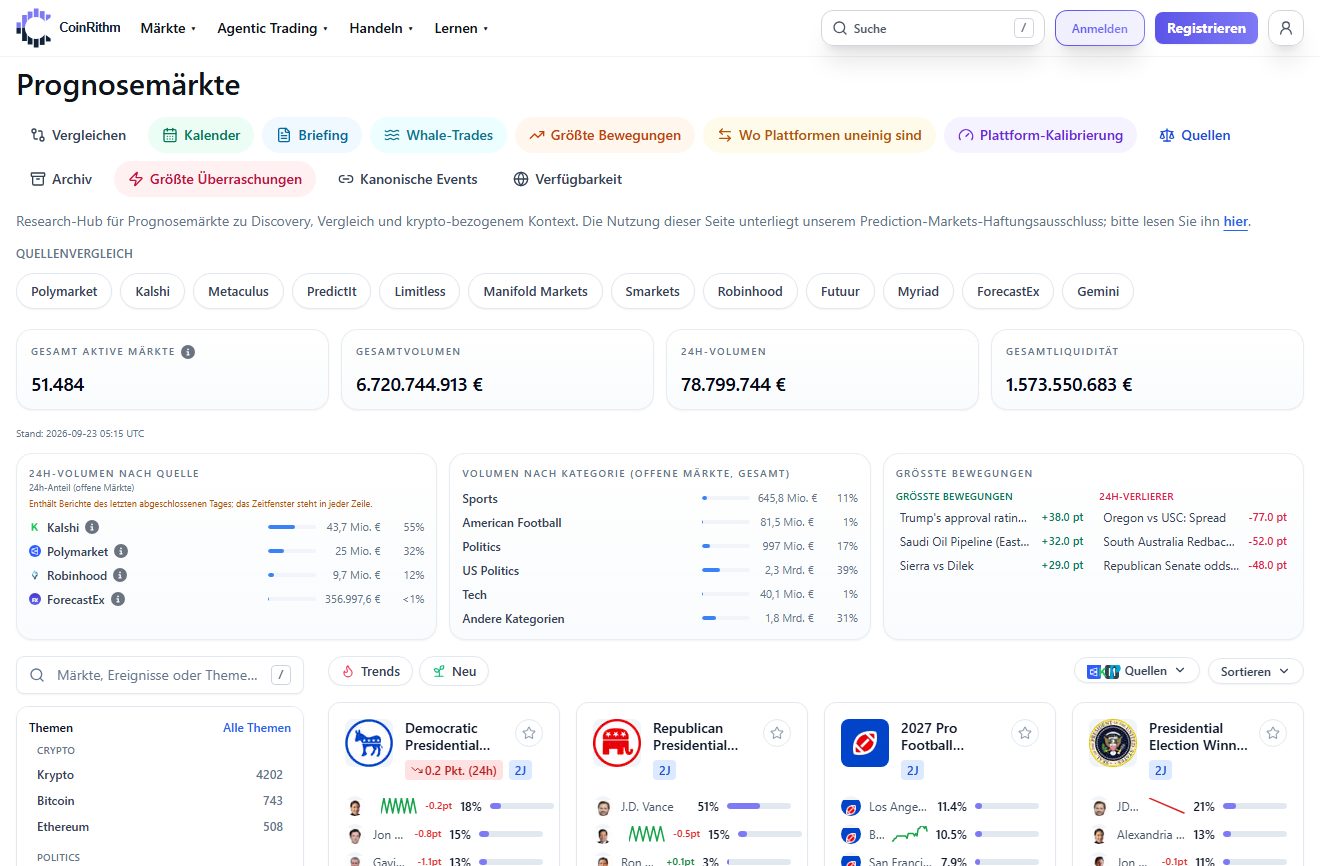Star the Presidential Election Winner market
The image size is (1320, 866).
tap(1273, 733)
